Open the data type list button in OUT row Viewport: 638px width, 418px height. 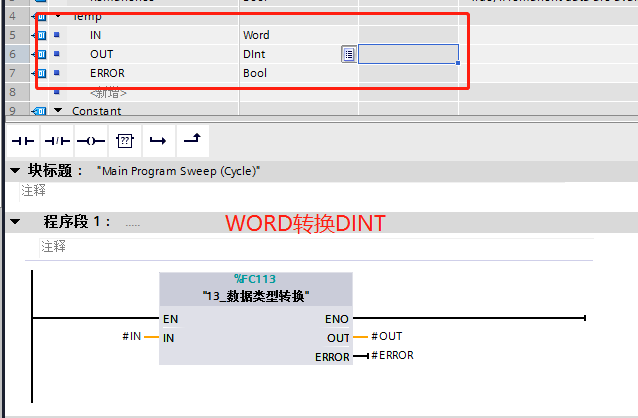pos(349,54)
